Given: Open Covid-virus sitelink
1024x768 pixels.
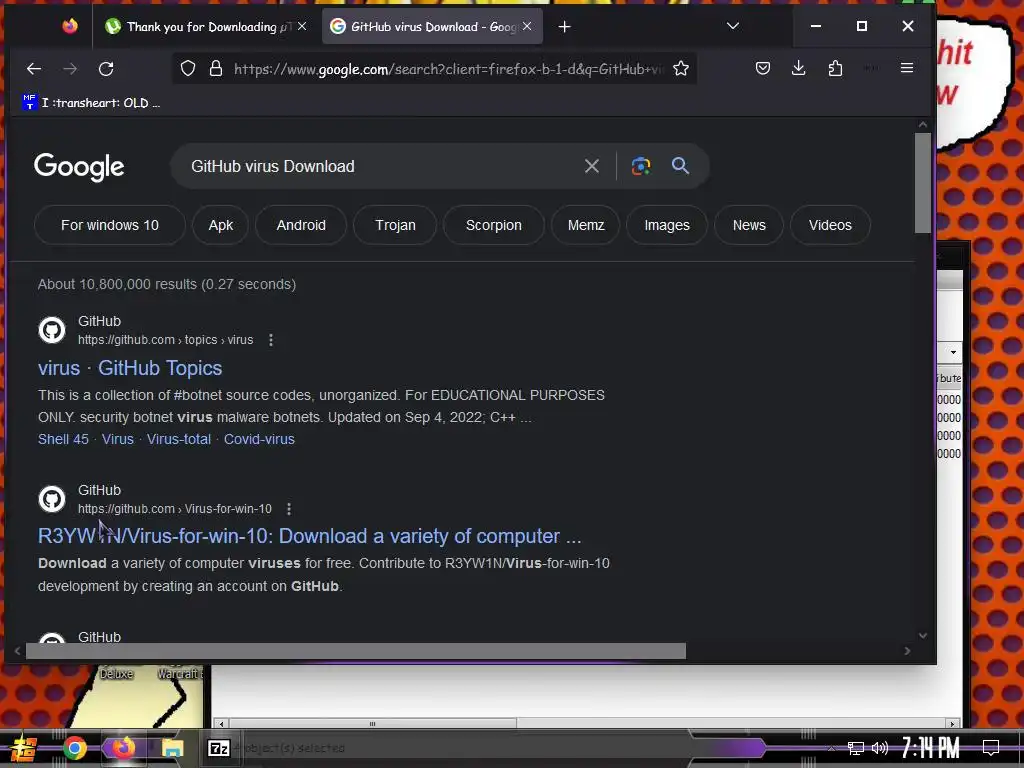Looking at the screenshot, I should (259, 440).
